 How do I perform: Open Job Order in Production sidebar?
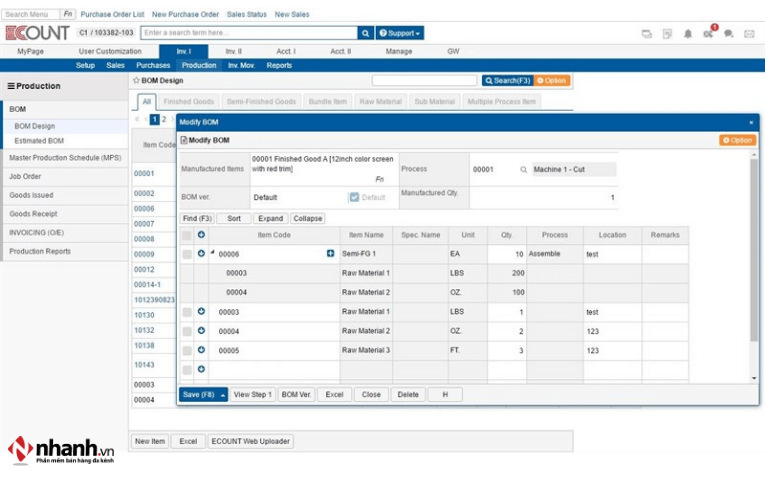click(25, 176)
